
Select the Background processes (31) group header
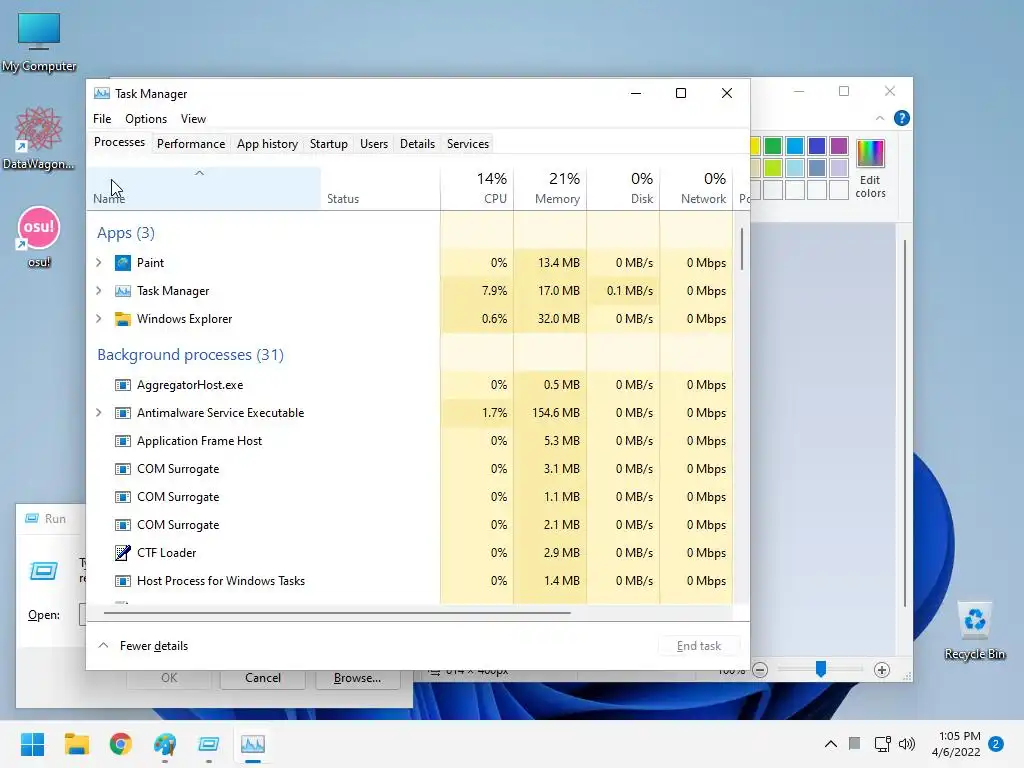coord(191,355)
